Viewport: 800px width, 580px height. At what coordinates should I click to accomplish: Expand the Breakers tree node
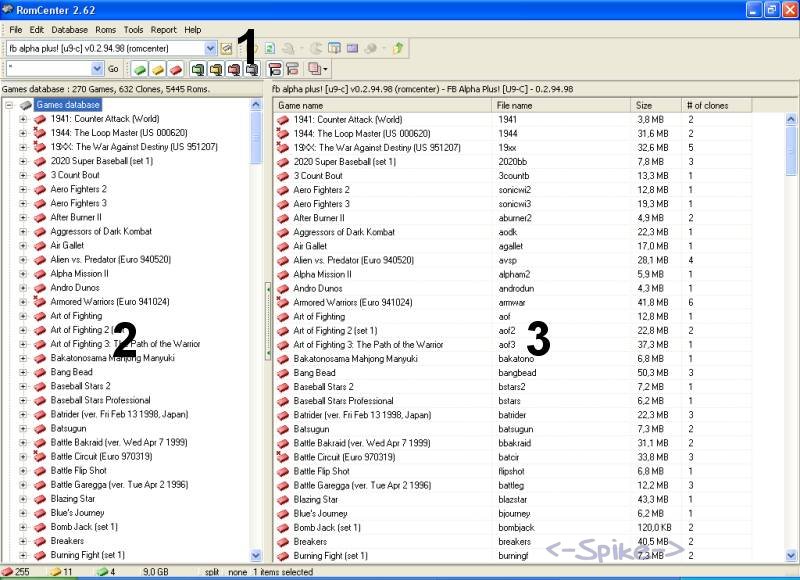click(23, 541)
